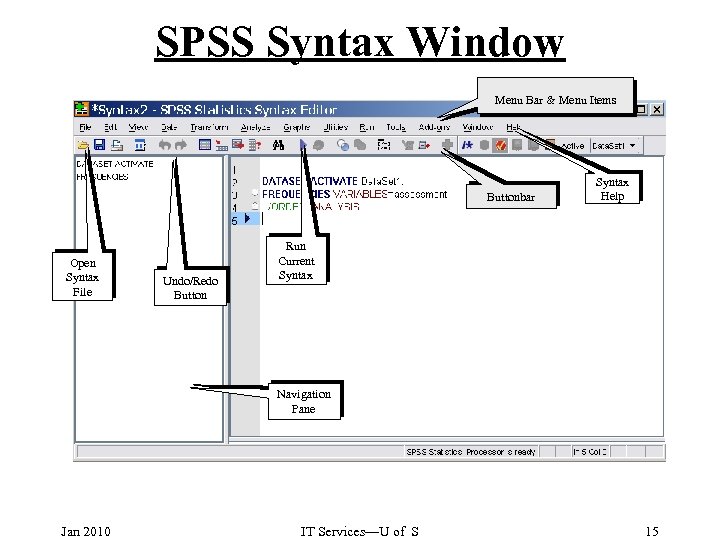Screen dimensions: 720x540
Task: Click the FREQUENCIES VARIABLES syntax line
Action: coord(354,194)
